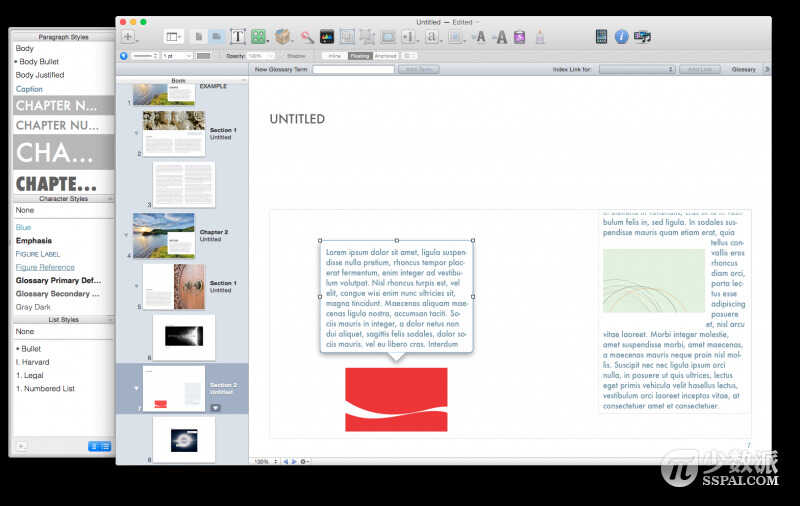Open the View menu icon in toolbar
This screenshot has width=800, height=506.
[x=173, y=37]
